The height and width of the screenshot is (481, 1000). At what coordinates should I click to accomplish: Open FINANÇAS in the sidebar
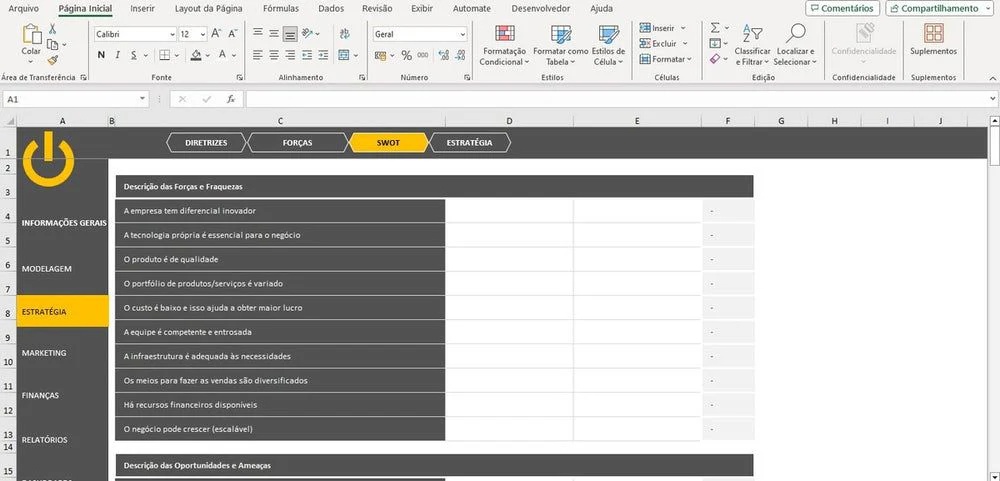click(40, 396)
